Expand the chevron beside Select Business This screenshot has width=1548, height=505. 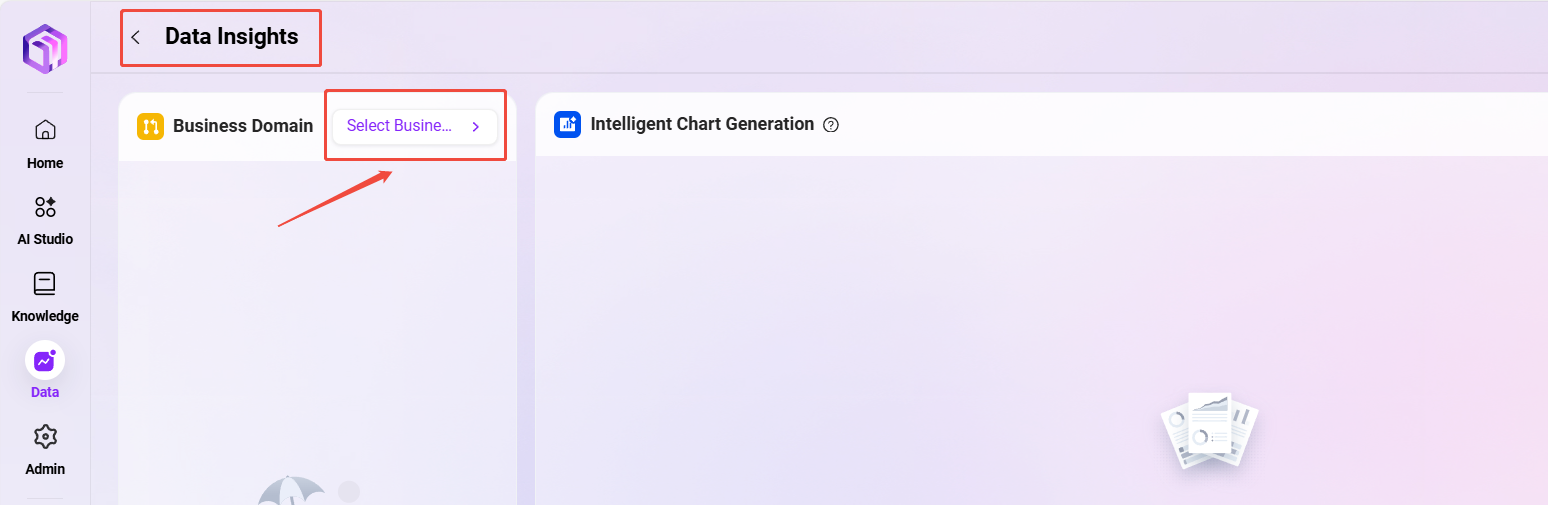pyautogui.click(x=476, y=127)
